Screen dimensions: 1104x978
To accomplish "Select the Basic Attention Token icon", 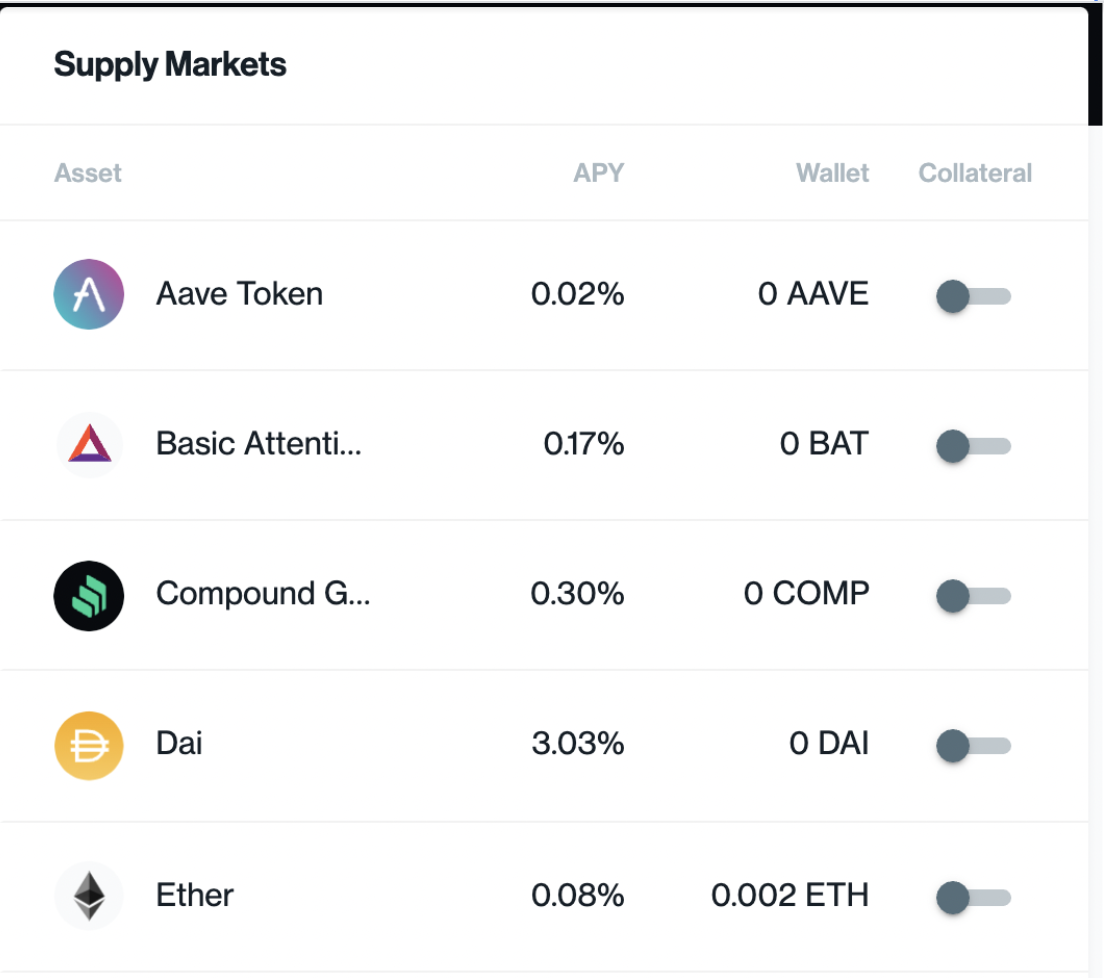I will [x=88, y=444].
